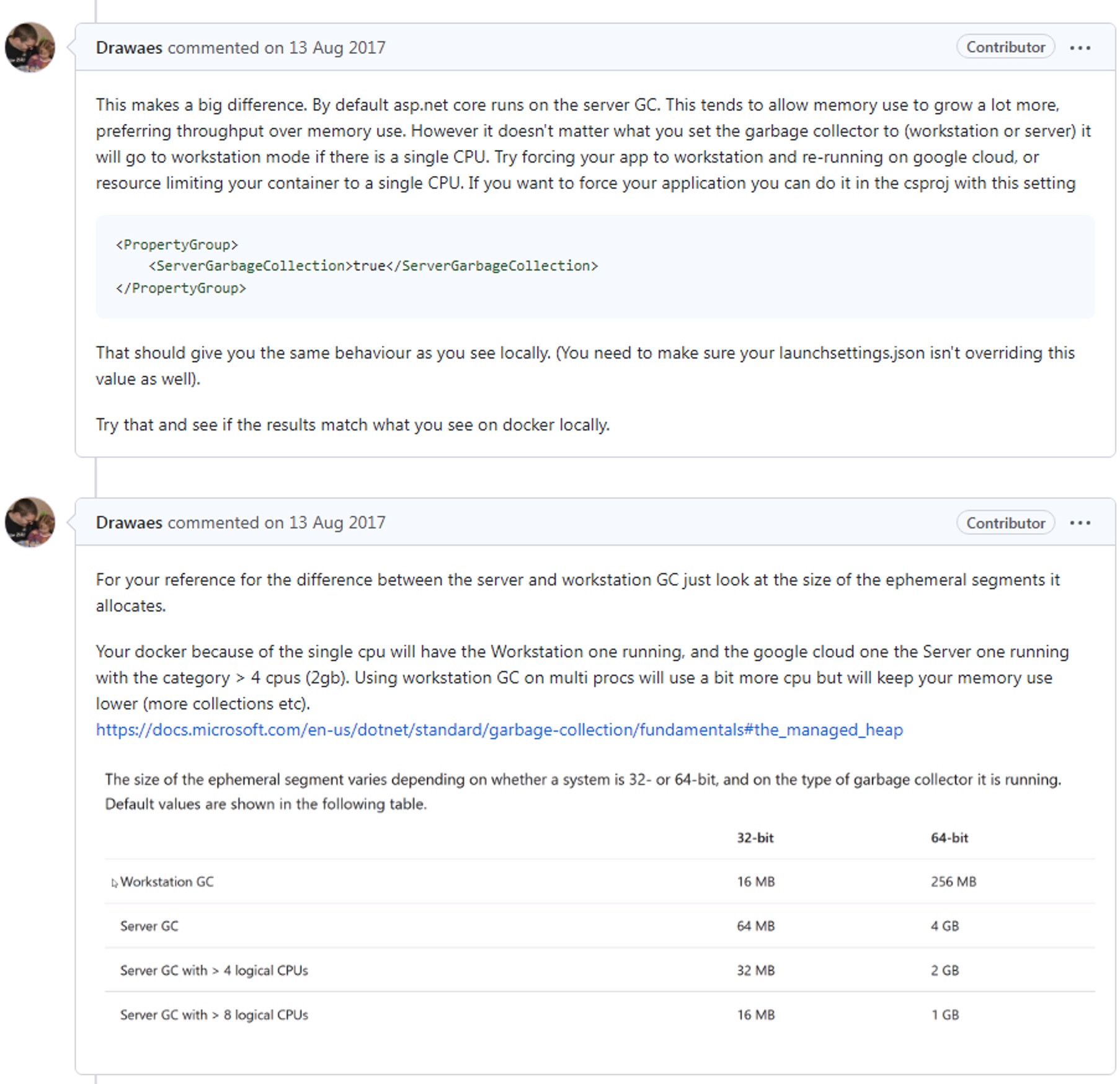Open the three-dot options menu on second comment
Viewport: 1120px width, 1084px height.
[1080, 523]
